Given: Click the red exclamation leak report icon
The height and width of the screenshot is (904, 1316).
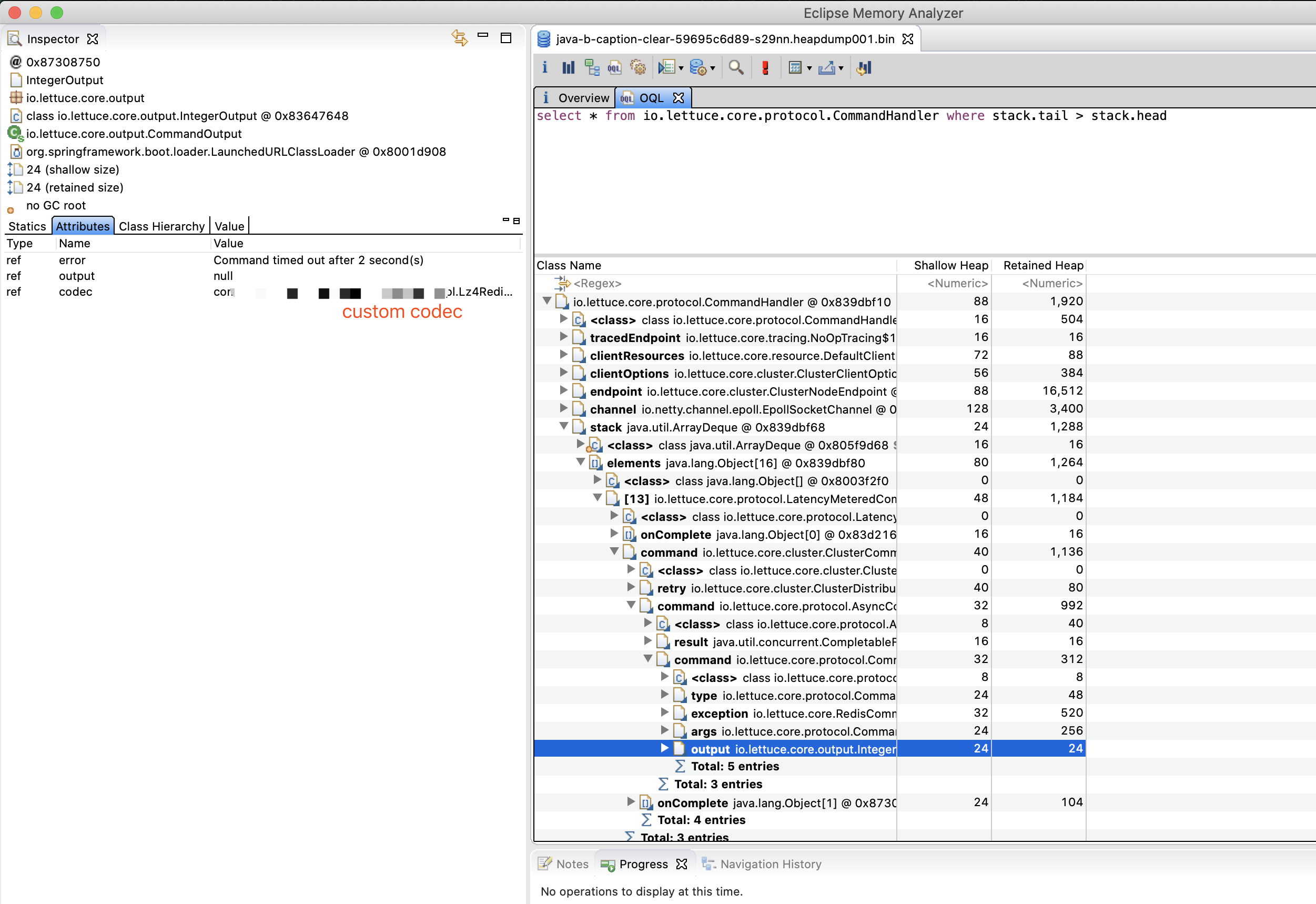Looking at the screenshot, I should point(766,67).
